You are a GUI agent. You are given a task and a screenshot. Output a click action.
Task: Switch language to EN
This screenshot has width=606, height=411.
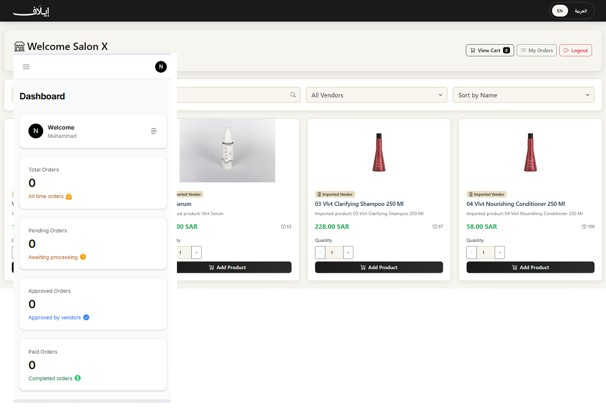point(560,11)
